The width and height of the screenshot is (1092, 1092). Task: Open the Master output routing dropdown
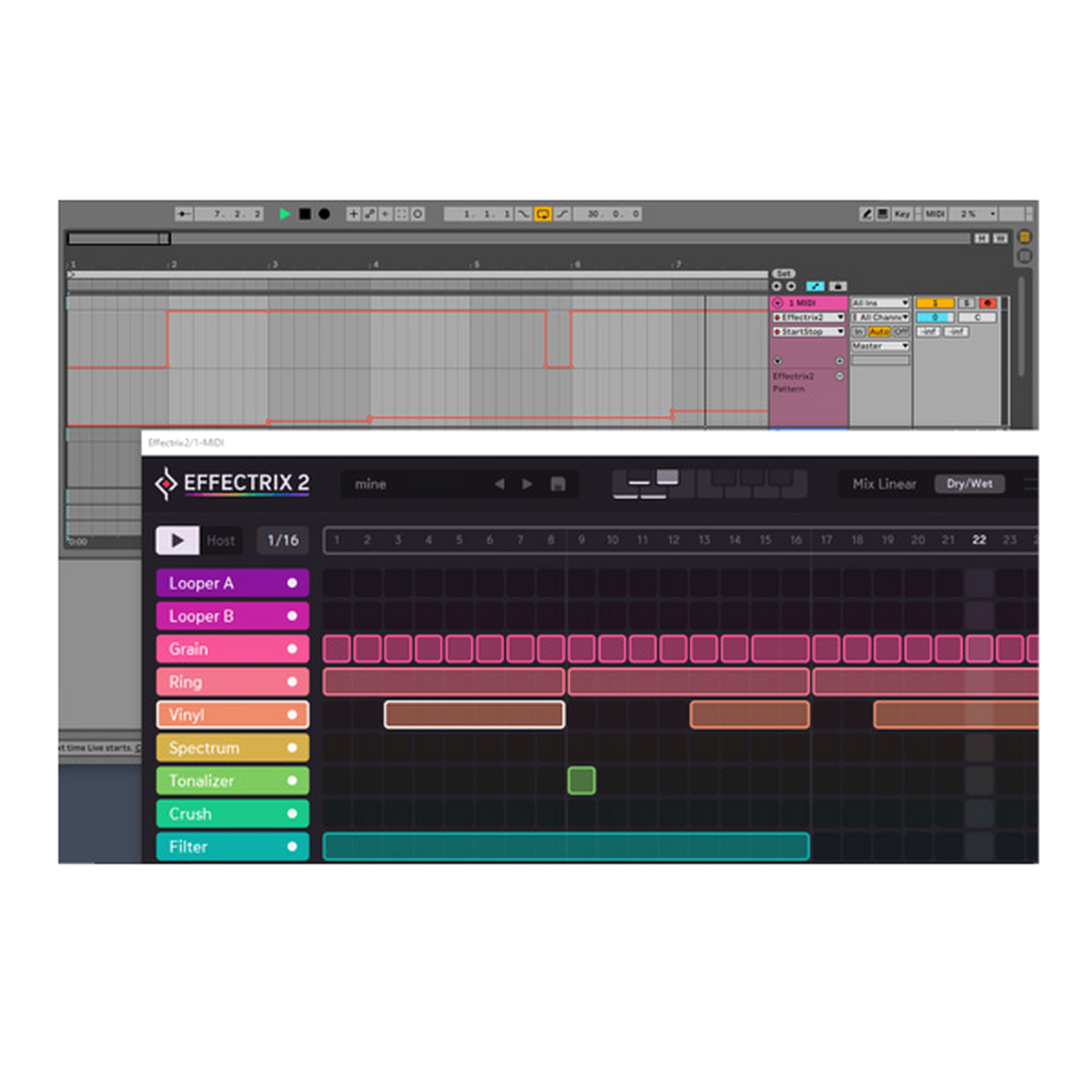880,345
